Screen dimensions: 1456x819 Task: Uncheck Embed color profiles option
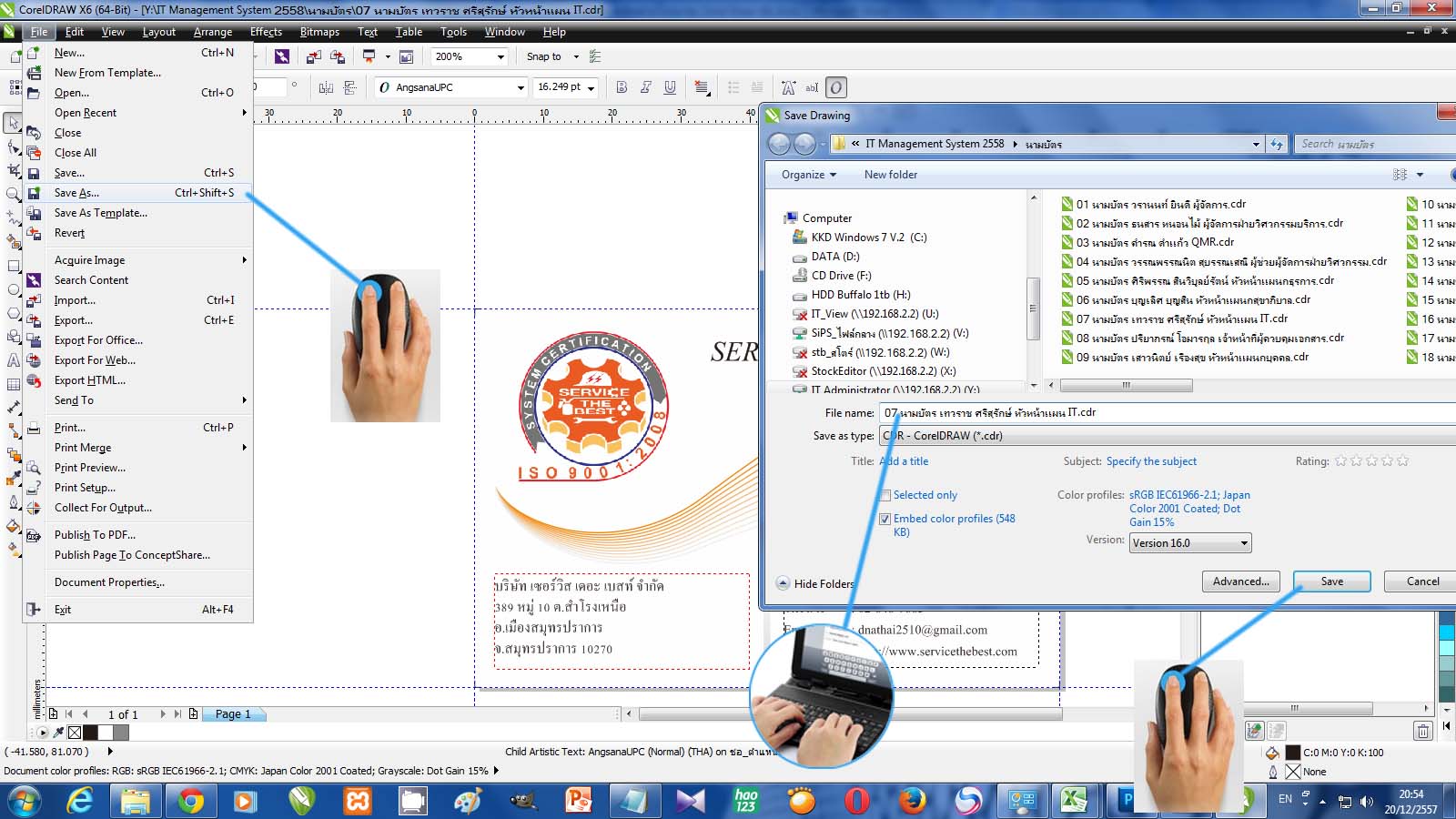click(885, 519)
